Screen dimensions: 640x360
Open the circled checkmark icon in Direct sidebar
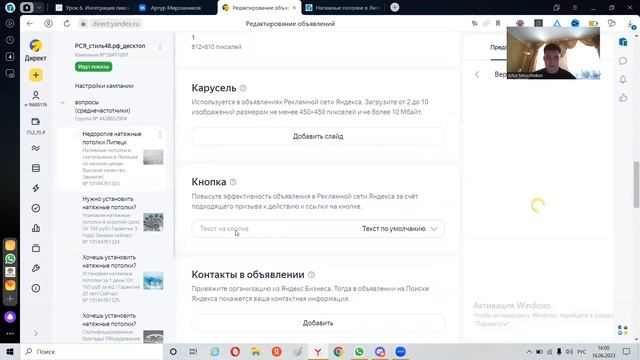pyautogui.click(x=36, y=208)
